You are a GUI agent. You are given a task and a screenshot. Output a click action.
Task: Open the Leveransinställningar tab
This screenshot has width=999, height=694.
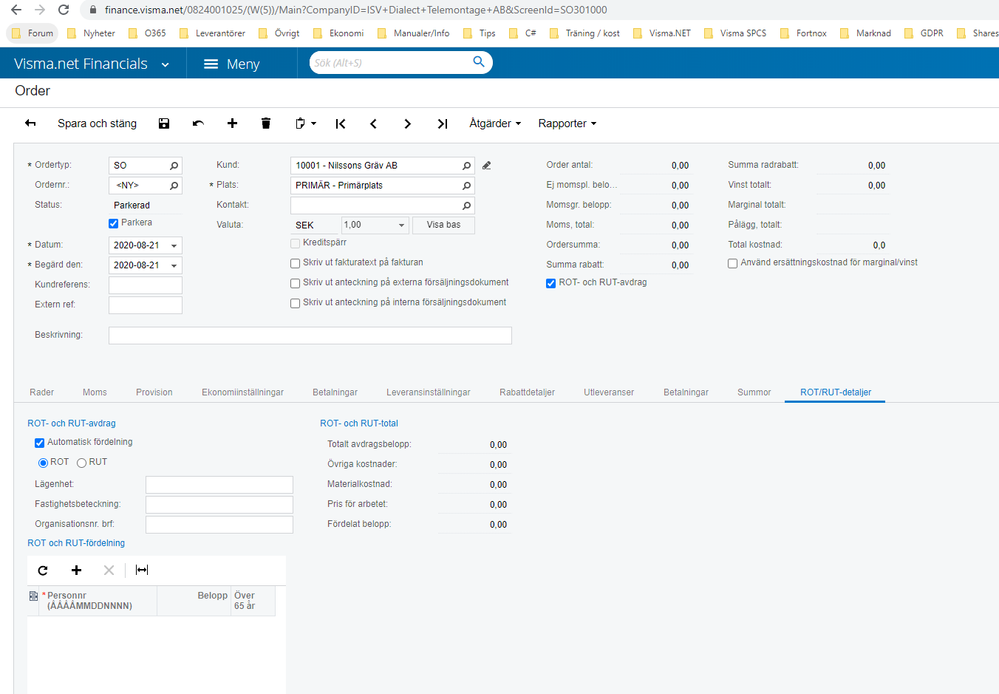coord(428,393)
